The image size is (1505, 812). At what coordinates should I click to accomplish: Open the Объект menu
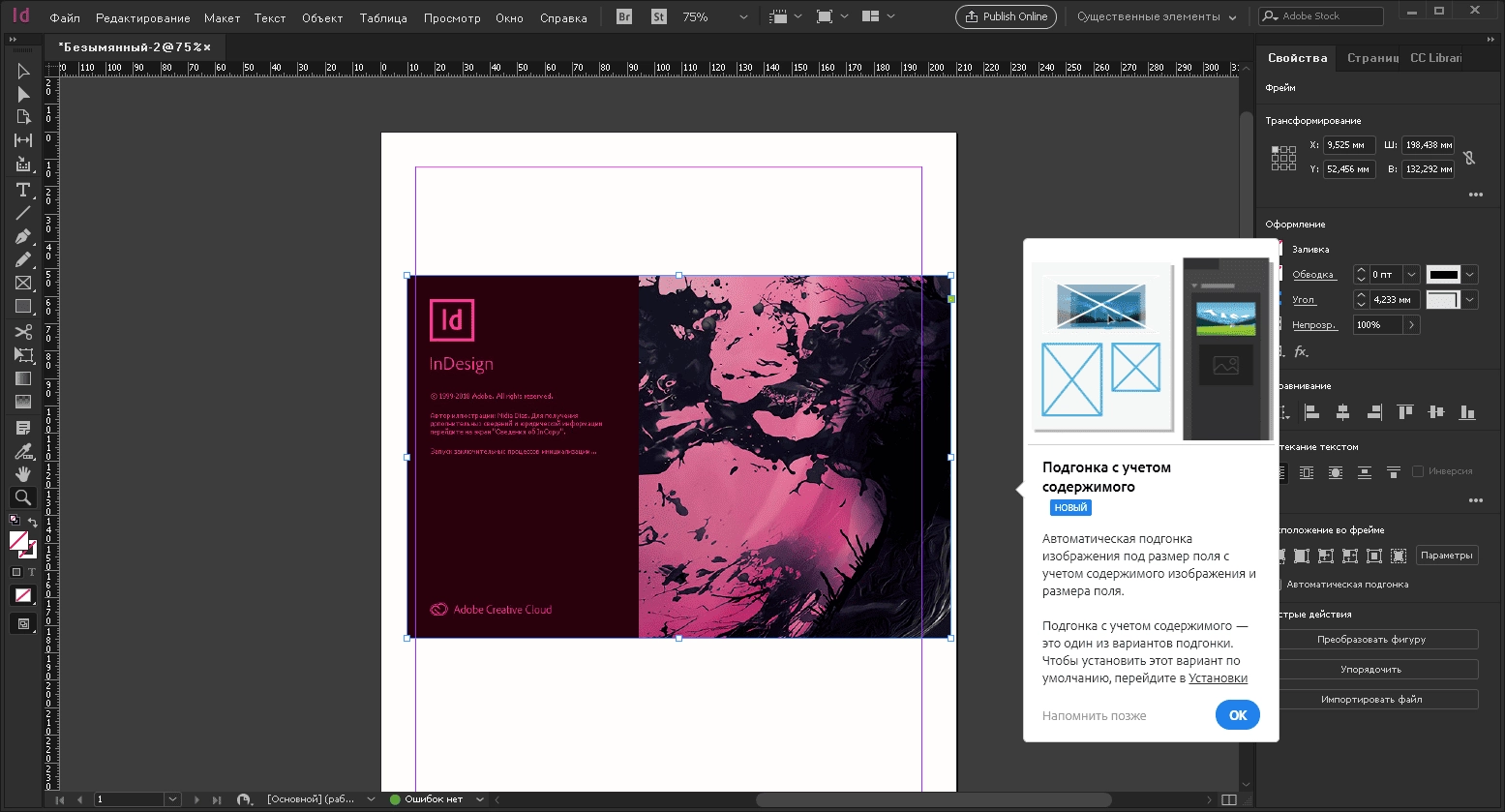[x=322, y=18]
